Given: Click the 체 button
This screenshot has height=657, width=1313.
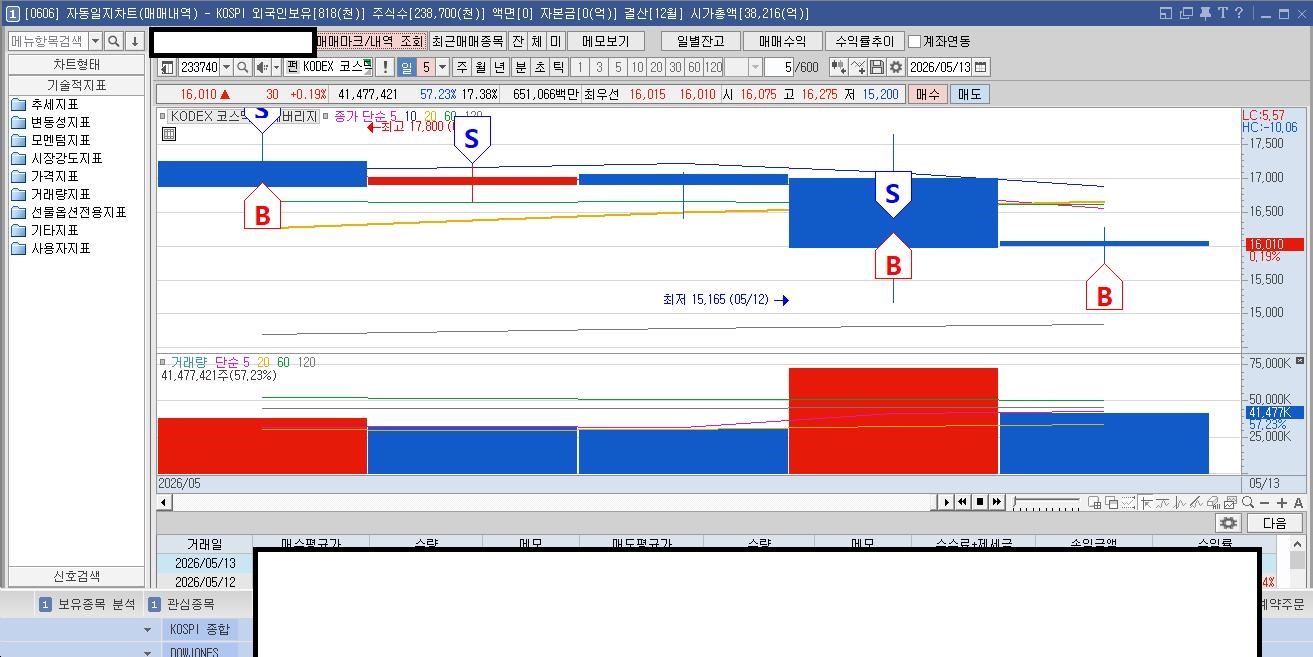Looking at the screenshot, I should 537,41.
